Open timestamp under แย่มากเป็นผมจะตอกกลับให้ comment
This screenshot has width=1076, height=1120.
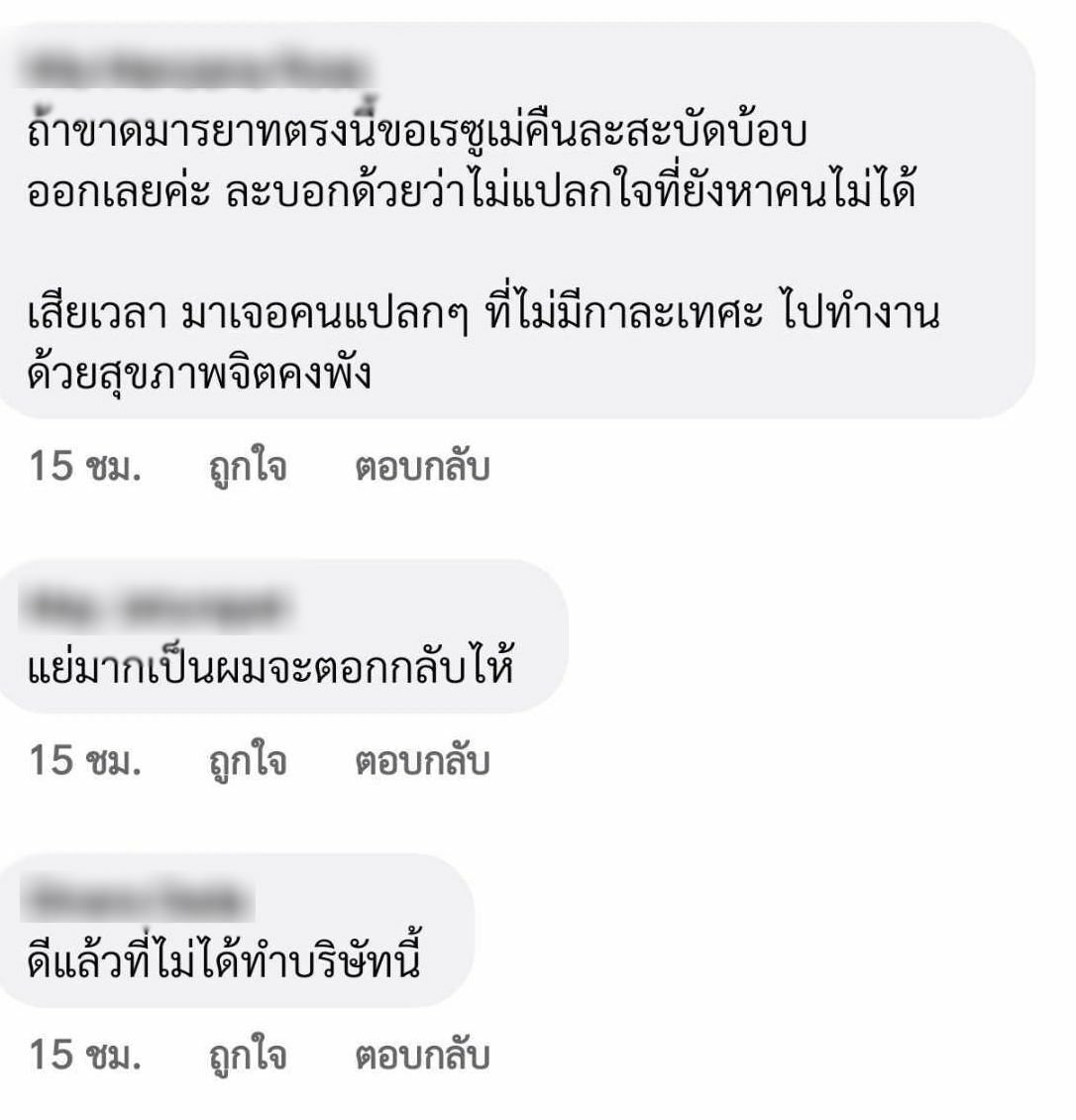coord(85,761)
